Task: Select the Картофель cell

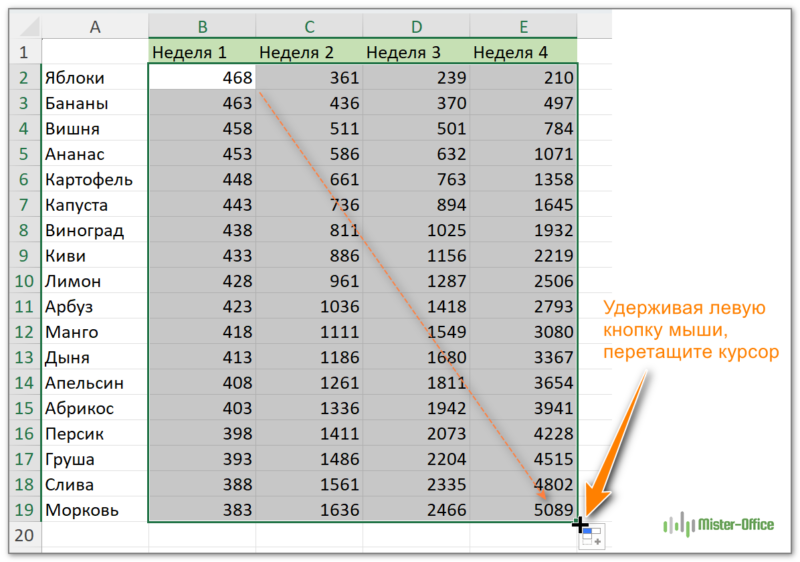Action: click(95, 179)
